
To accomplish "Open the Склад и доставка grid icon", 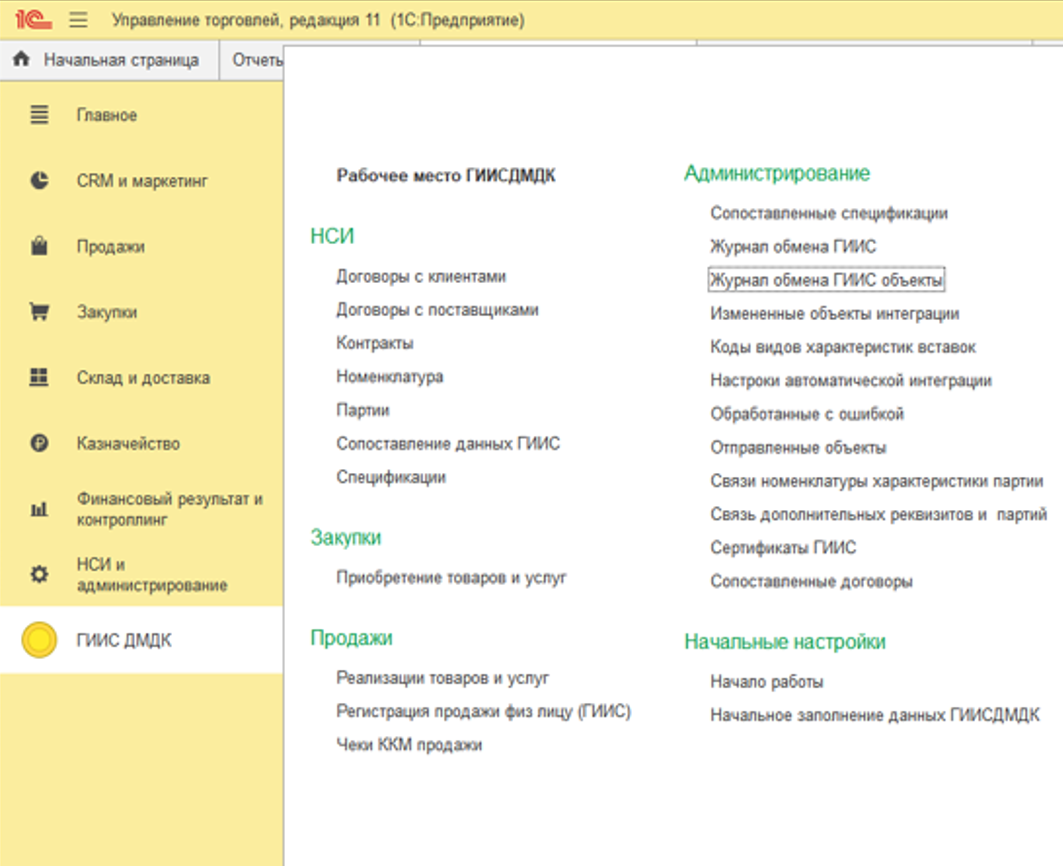I will (x=39, y=378).
